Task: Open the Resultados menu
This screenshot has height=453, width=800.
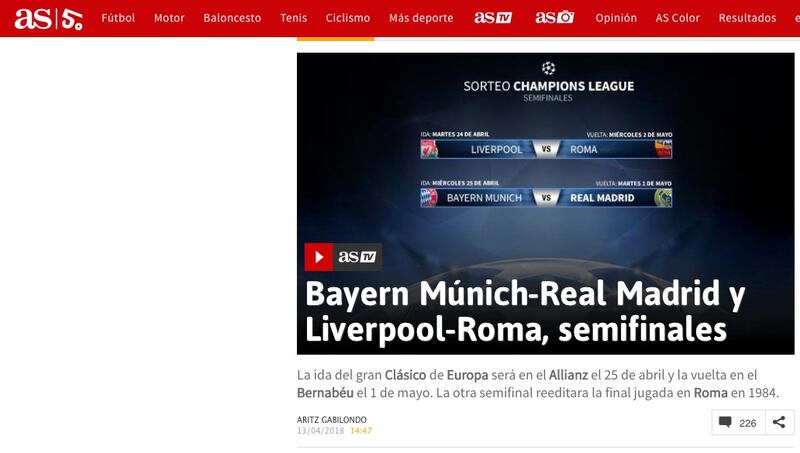Action: pyautogui.click(x=747, y=18)
